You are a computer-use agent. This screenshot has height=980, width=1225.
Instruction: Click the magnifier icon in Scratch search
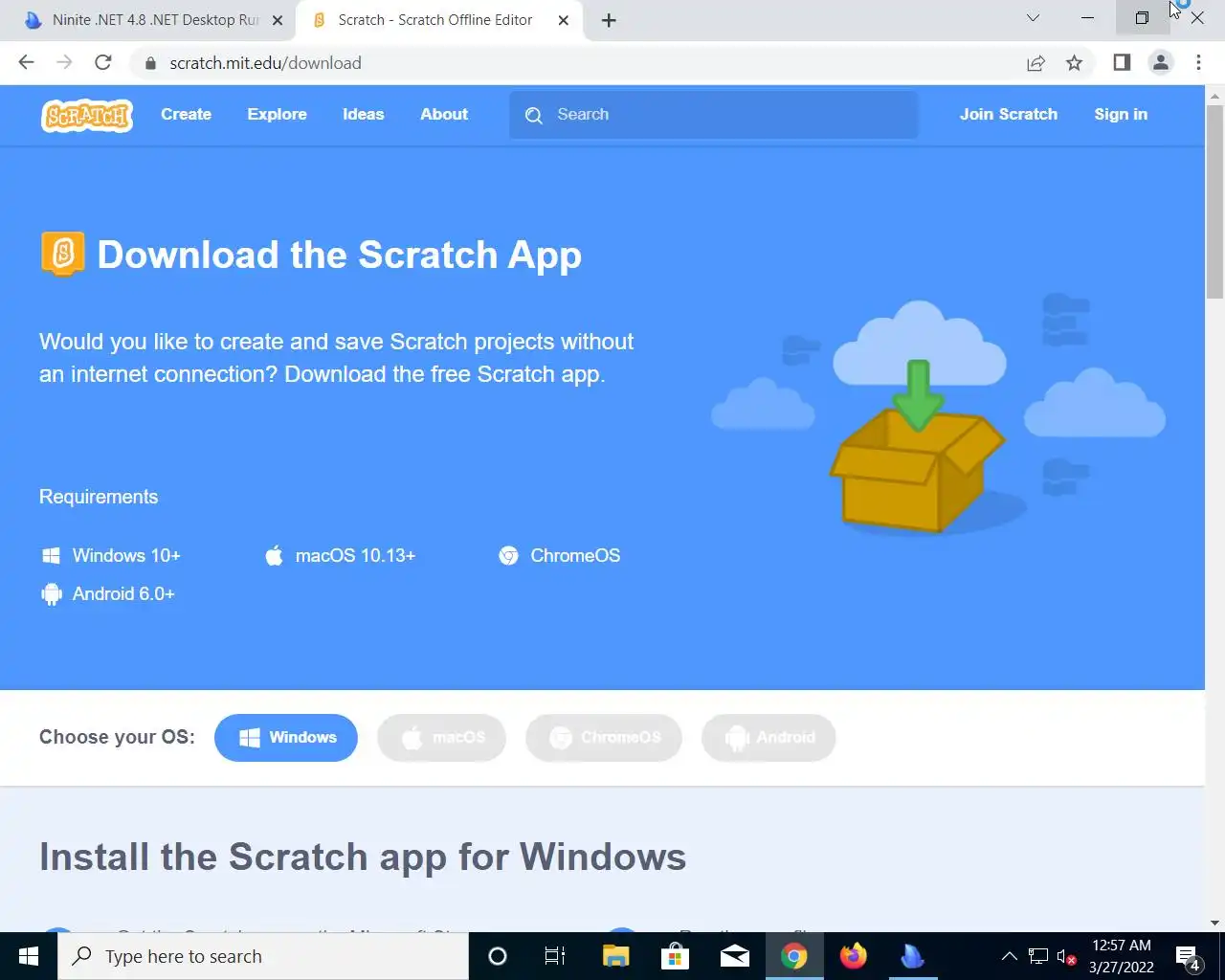(534, 115)
